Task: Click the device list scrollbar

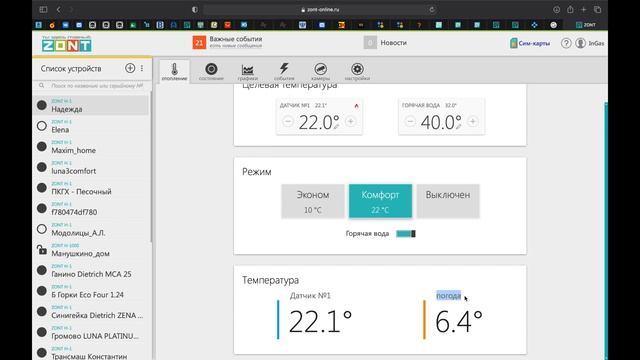Action: coord(151,167)
